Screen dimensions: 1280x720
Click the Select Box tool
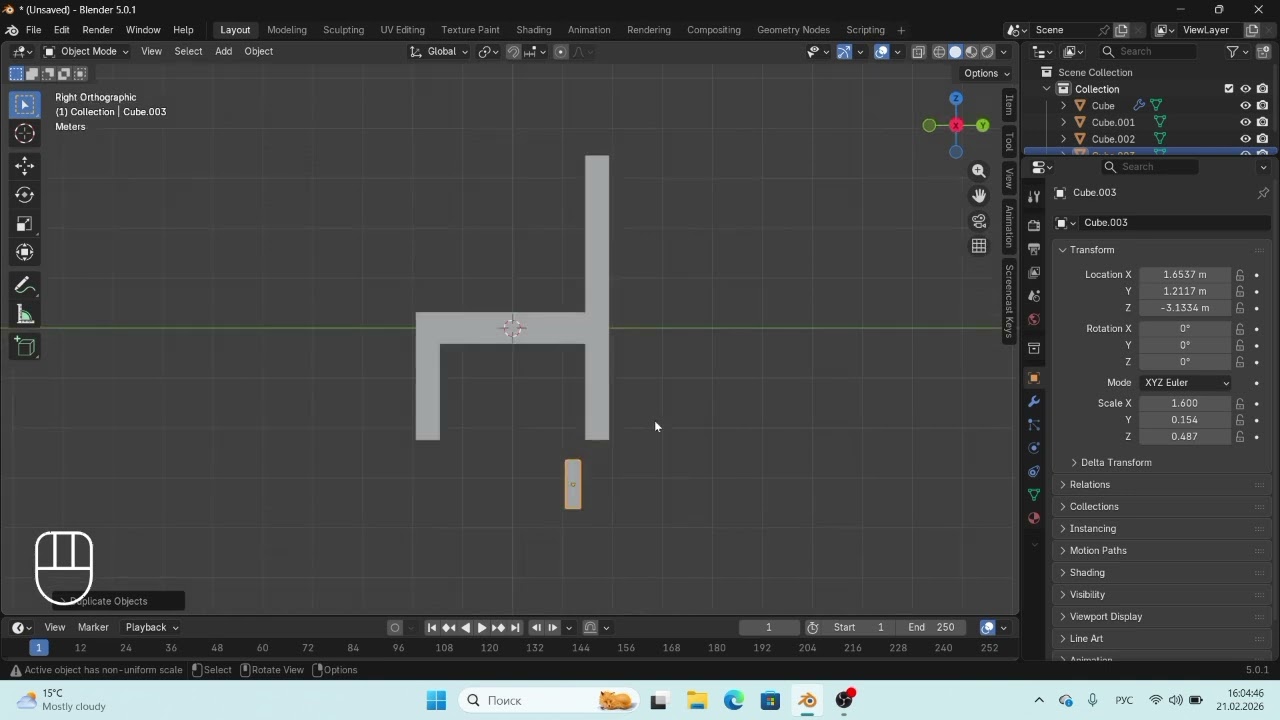coord(25,105)
